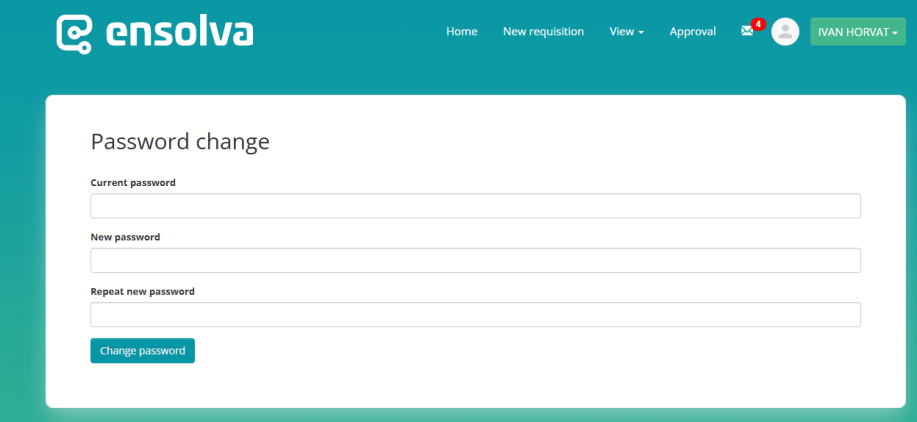Open the IVAN HORVAT user dropdown

click(857, 32)
